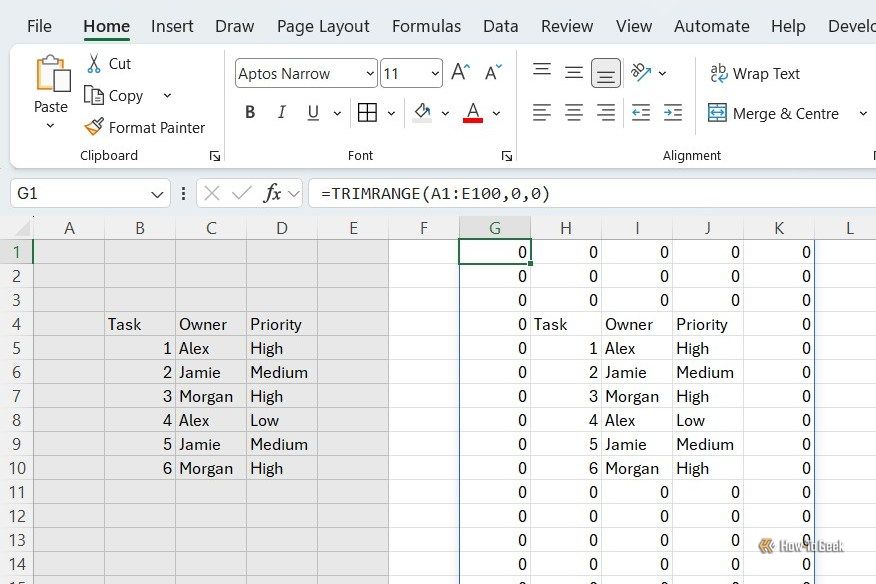This screenshot has height=584, width=876.
Task: Apply fill colour bucket icon
Action: [x=422, y=113]
